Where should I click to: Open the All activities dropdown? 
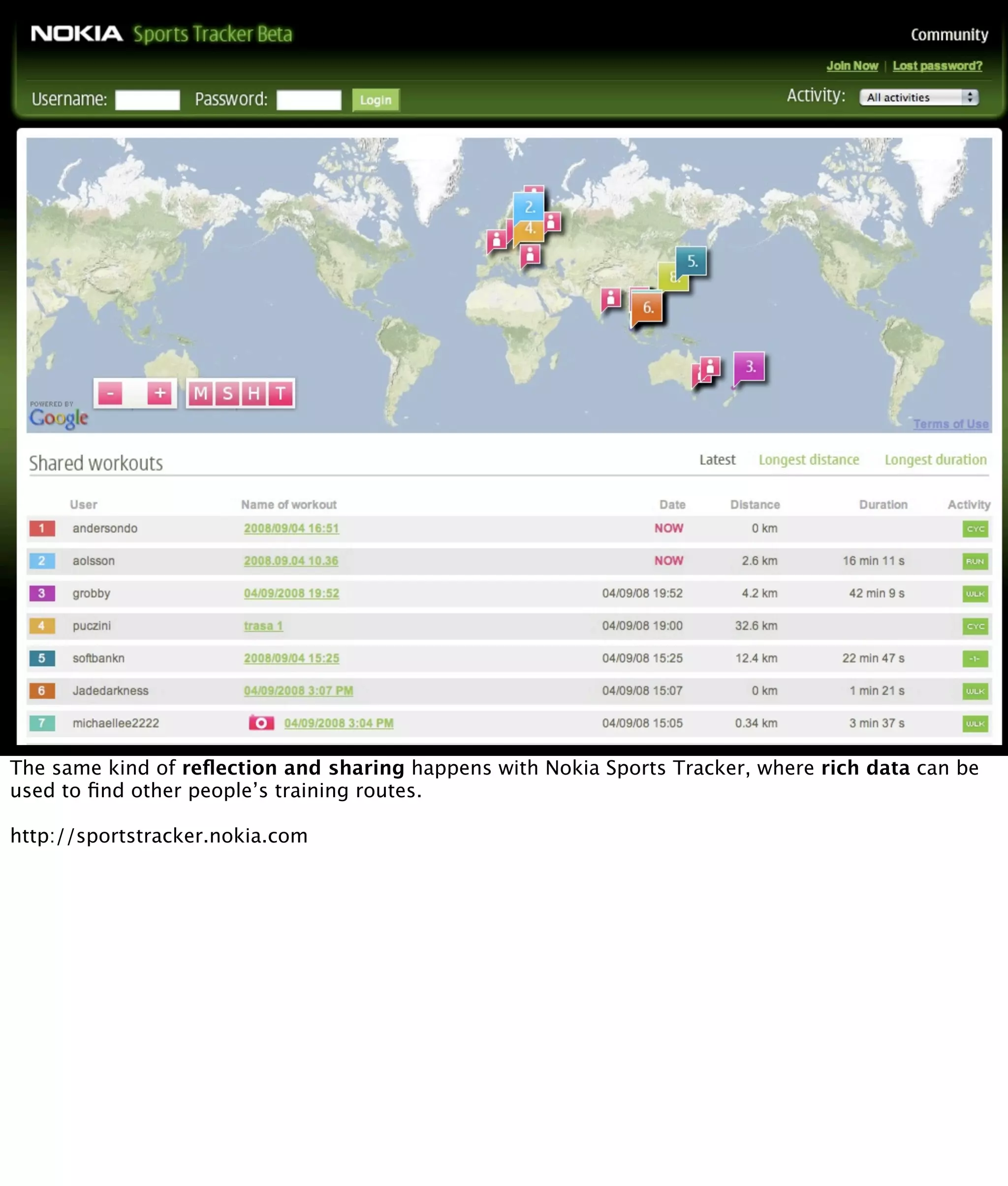tap(919, 98)
